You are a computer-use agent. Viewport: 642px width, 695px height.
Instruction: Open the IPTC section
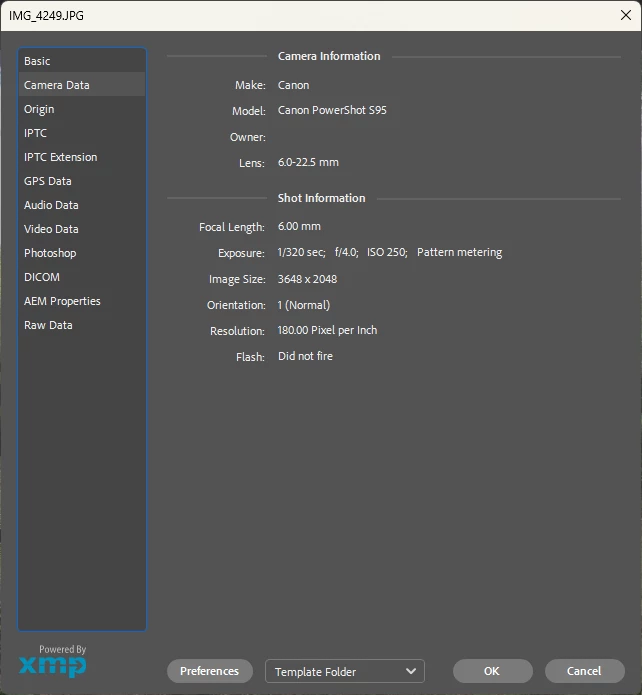pos(82,133)
